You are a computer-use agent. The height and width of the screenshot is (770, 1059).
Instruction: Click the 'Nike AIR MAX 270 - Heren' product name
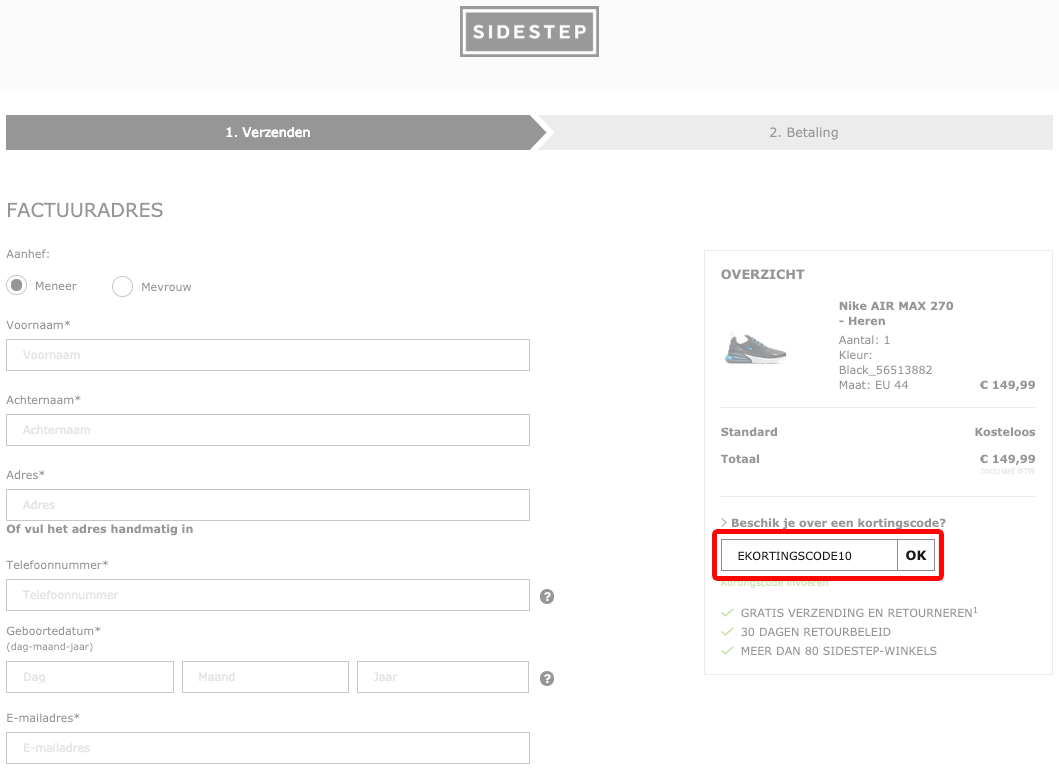[x=896, y=313]
